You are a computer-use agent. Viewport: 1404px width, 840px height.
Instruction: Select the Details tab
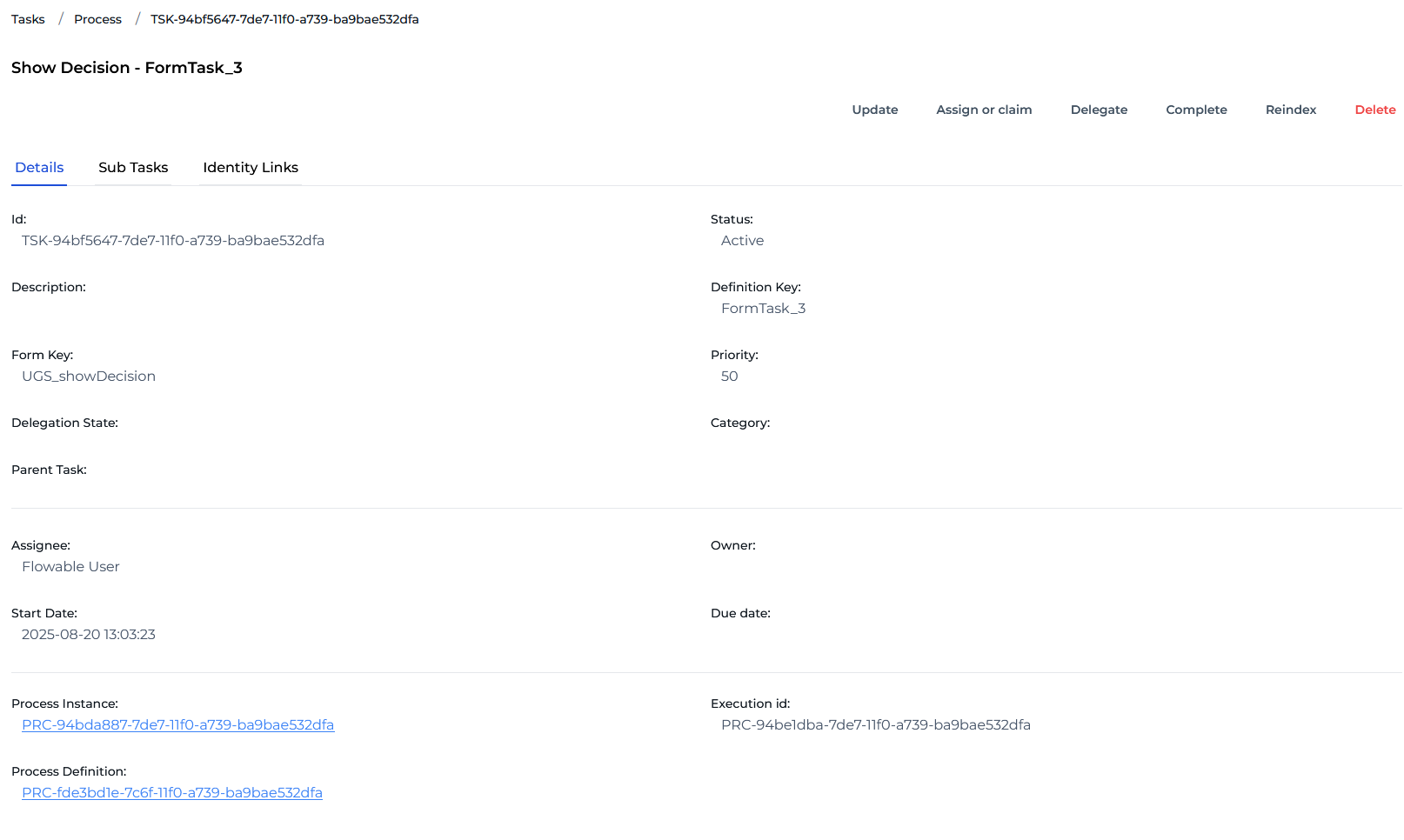click(x=39, y=167)
